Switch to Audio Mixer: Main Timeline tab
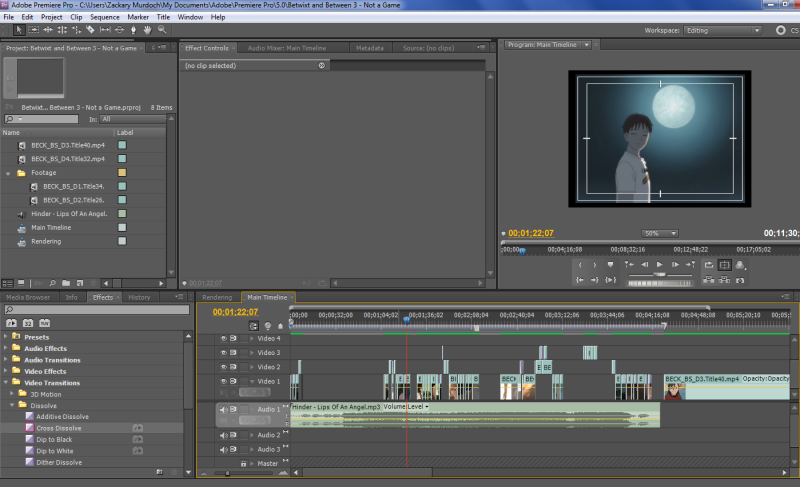This screenshot has height=487, width=800. pos(287,48)
